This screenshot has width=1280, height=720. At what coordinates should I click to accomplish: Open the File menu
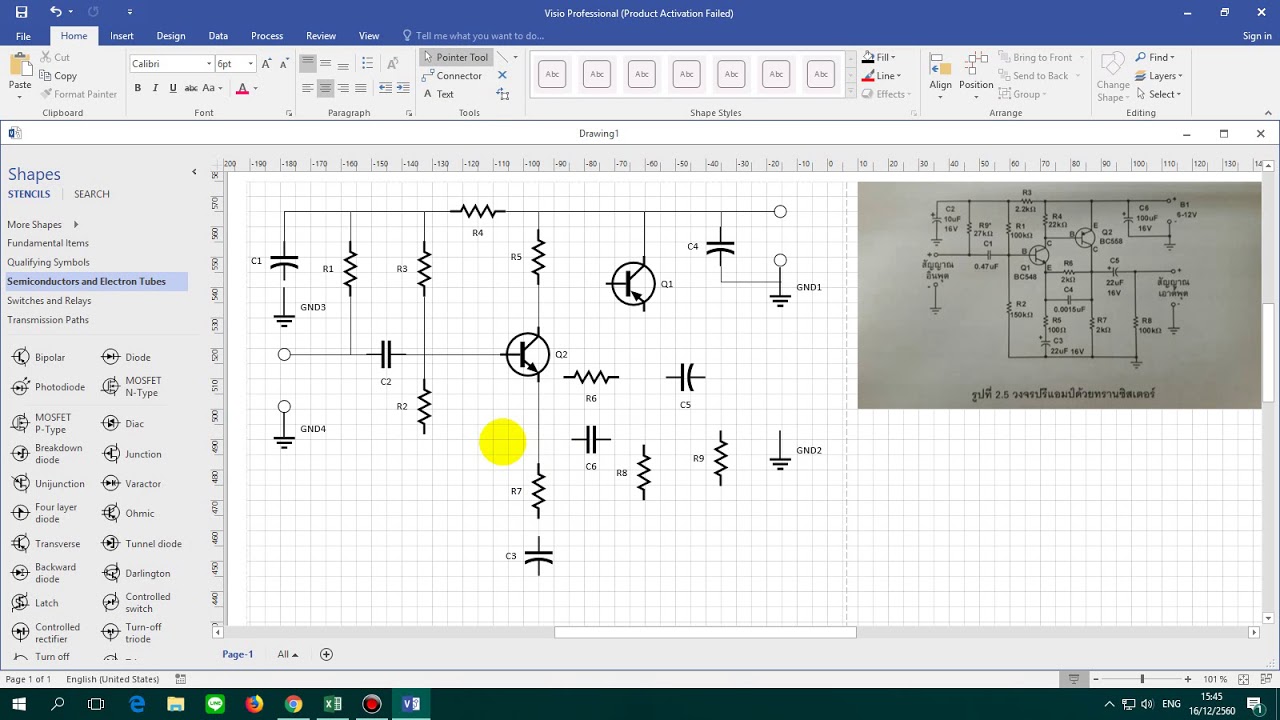pyautogui.click(x=23, y=36)
